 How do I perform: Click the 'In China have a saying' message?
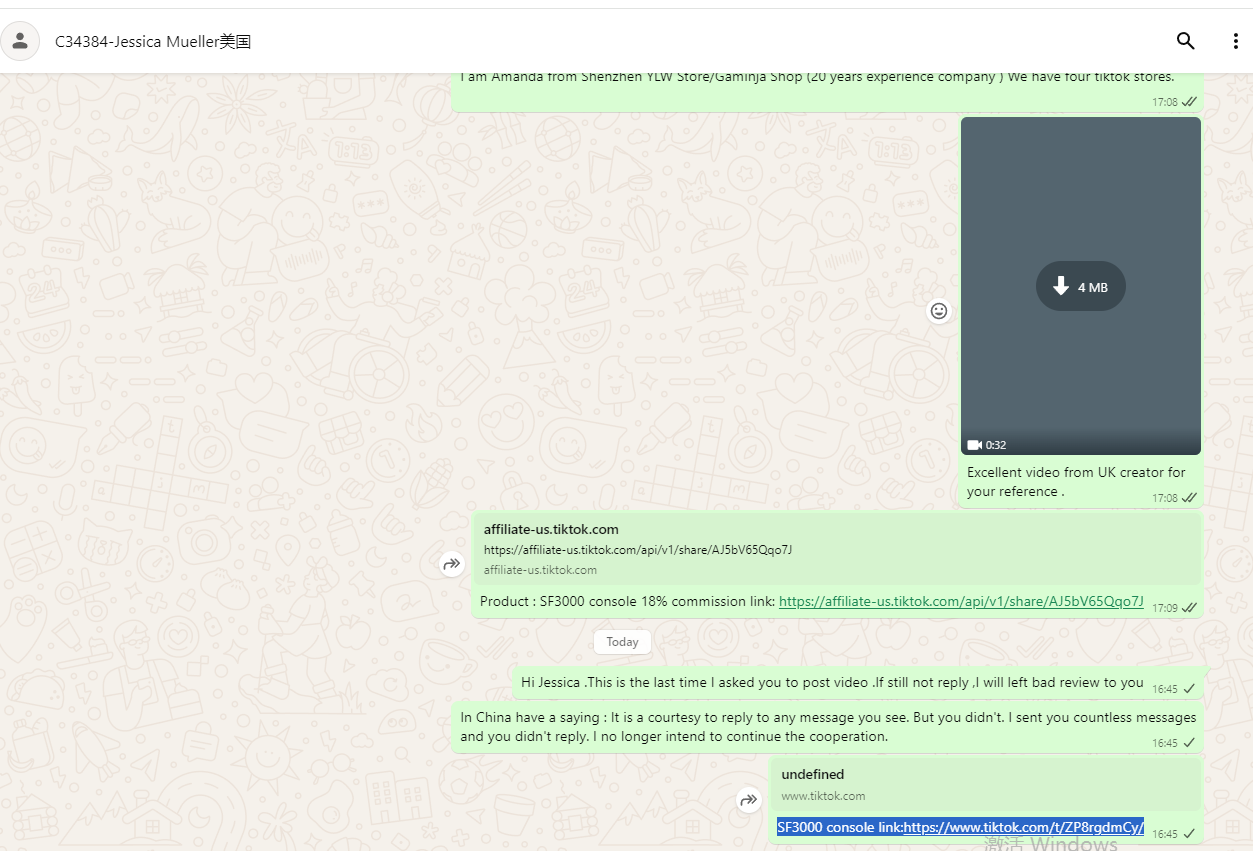tap(827, 727)
